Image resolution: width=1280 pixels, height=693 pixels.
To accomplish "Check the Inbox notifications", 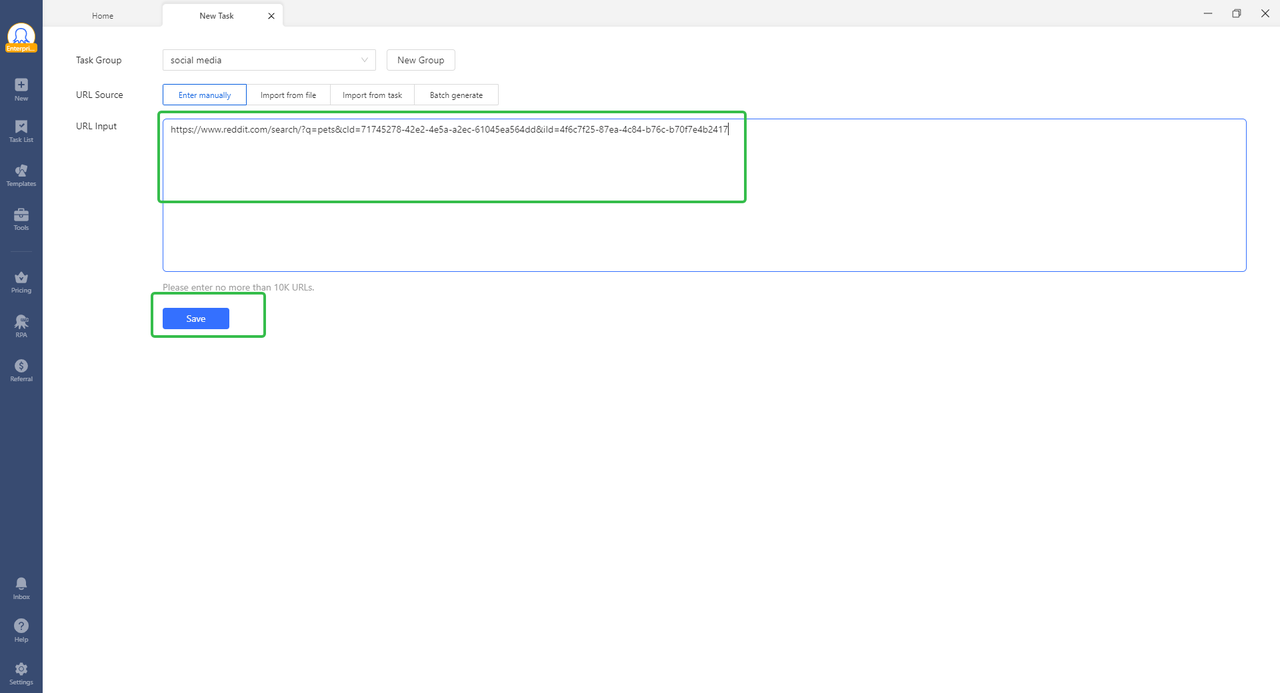I will coord(21,588).
